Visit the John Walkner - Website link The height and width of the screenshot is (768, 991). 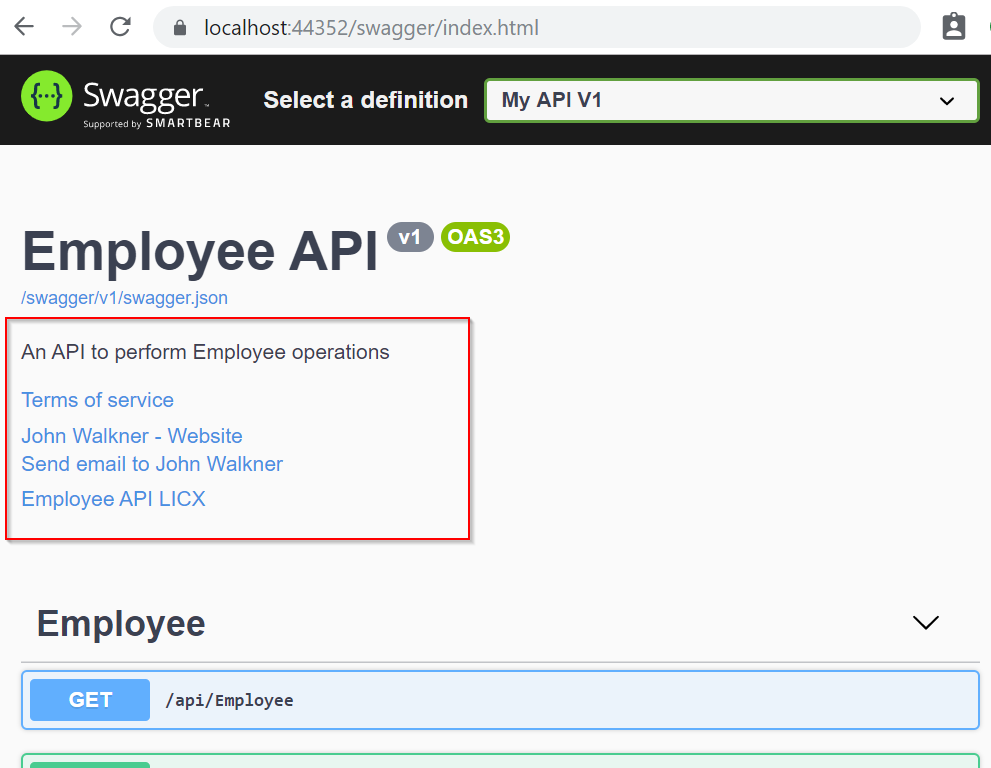(132, 436)
